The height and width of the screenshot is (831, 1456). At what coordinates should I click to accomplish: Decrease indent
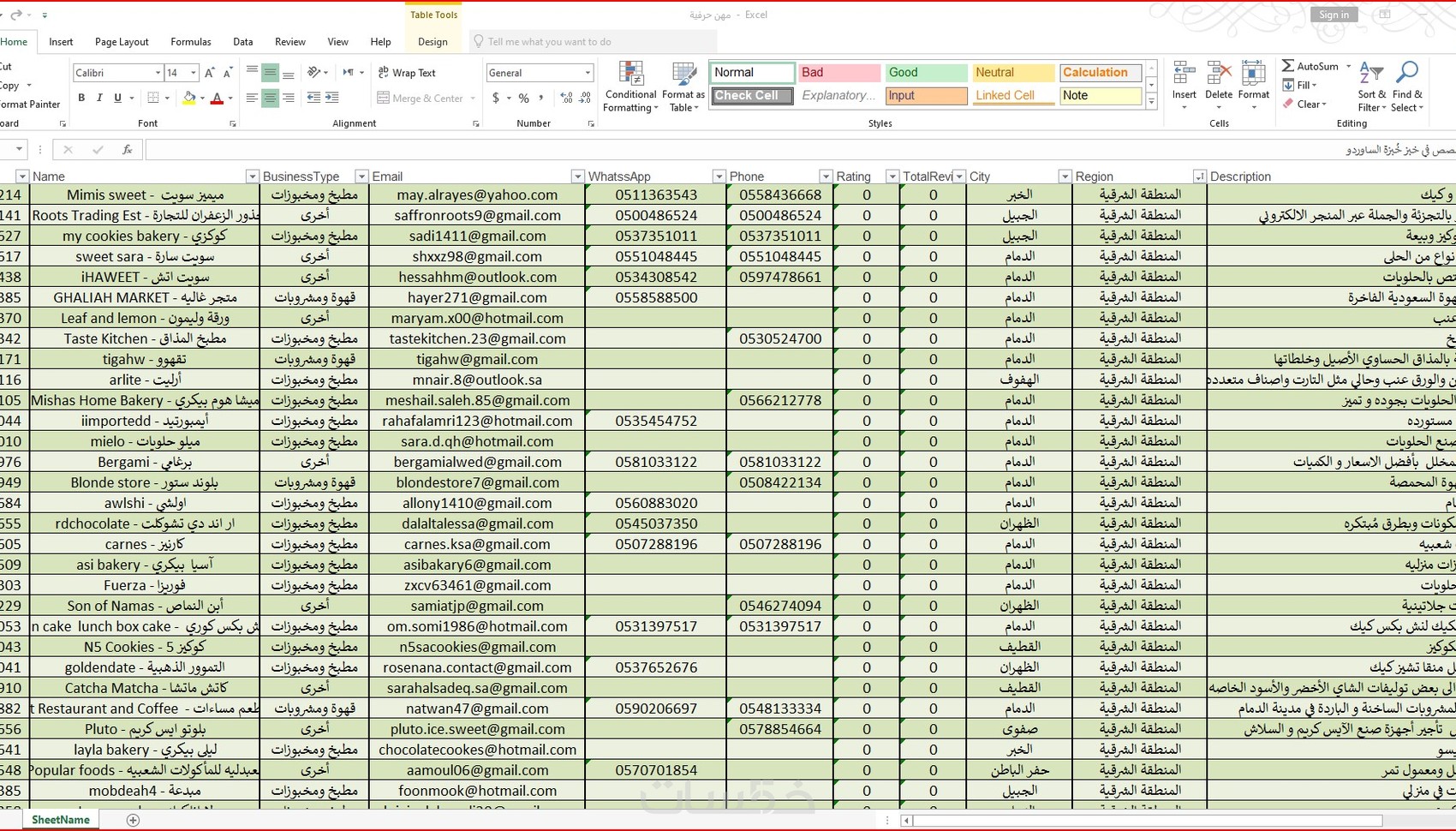[x=313, y=98]
